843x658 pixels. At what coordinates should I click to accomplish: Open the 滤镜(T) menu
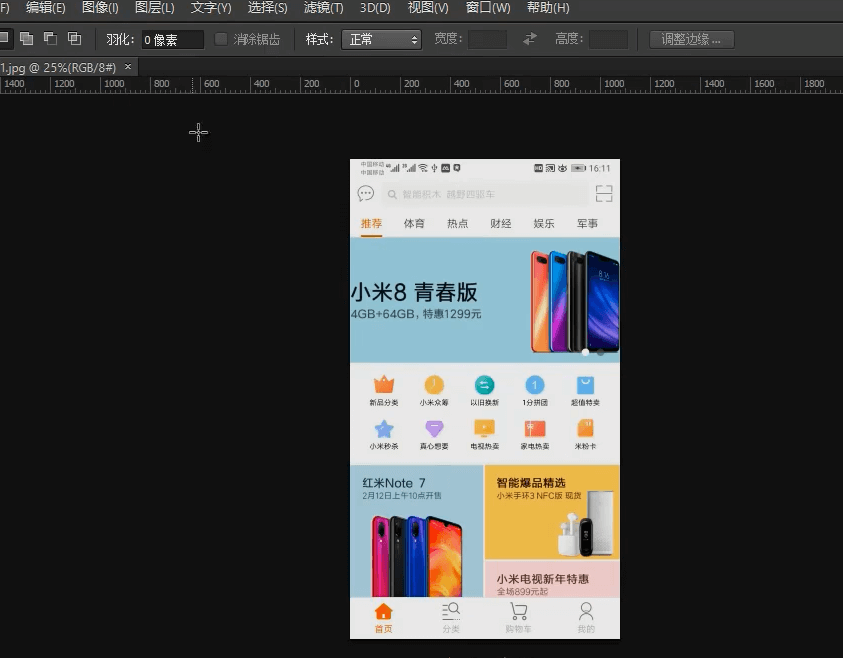pyautogui.click(x=323, y=8)
